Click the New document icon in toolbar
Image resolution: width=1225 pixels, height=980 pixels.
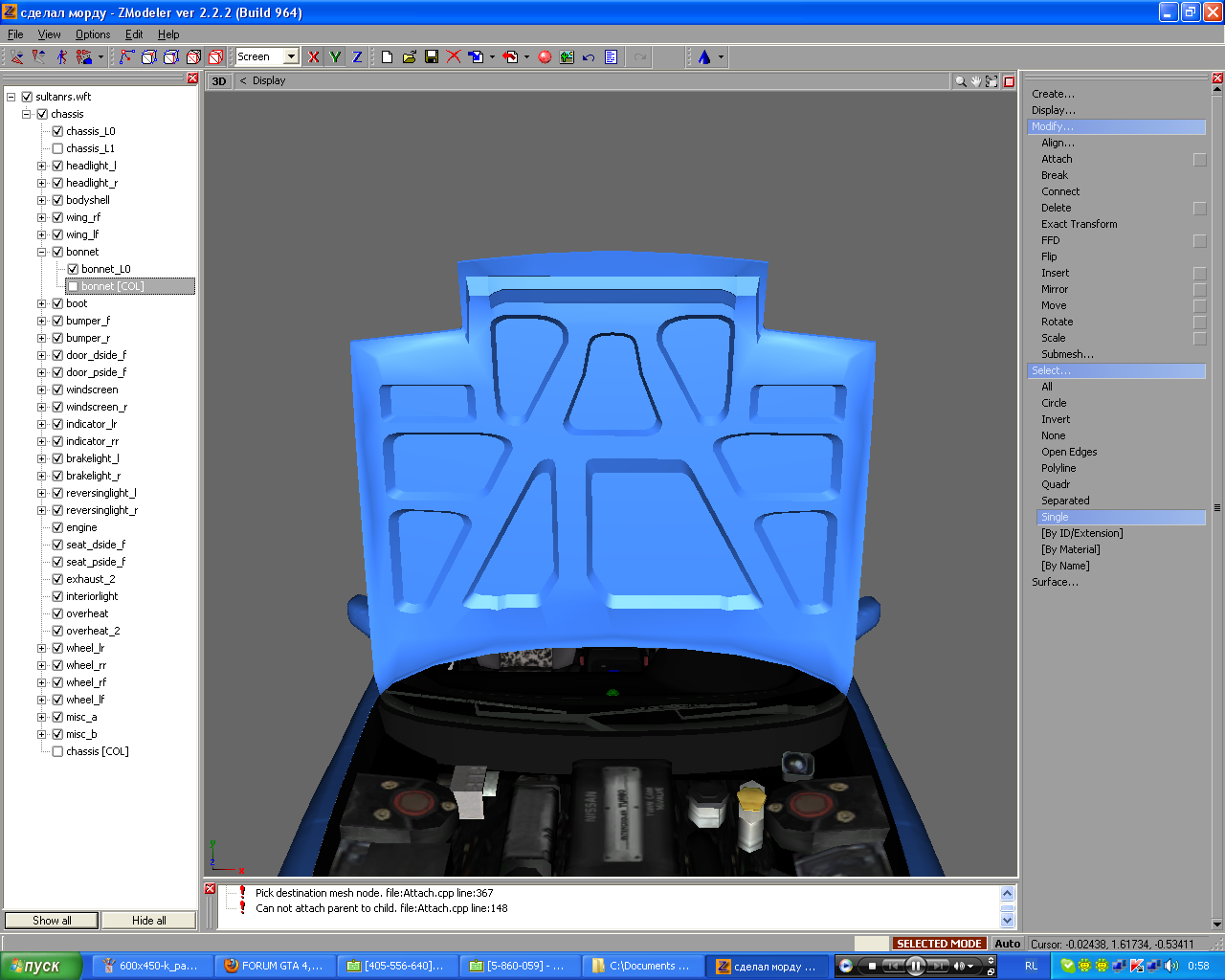[388, 57]
